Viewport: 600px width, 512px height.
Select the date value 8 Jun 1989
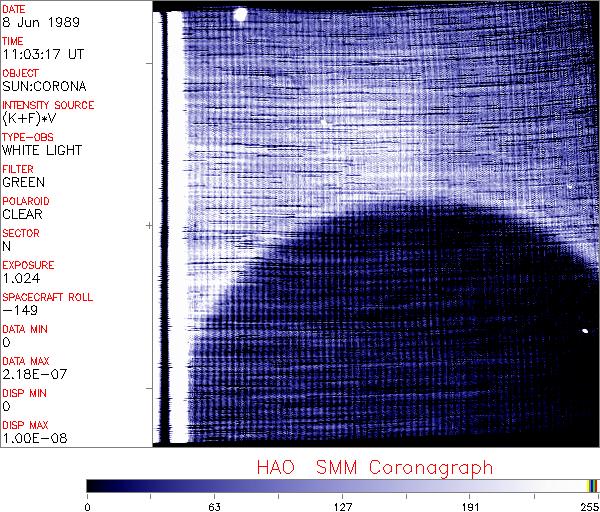pyautogui.click(x=31, y=22)
